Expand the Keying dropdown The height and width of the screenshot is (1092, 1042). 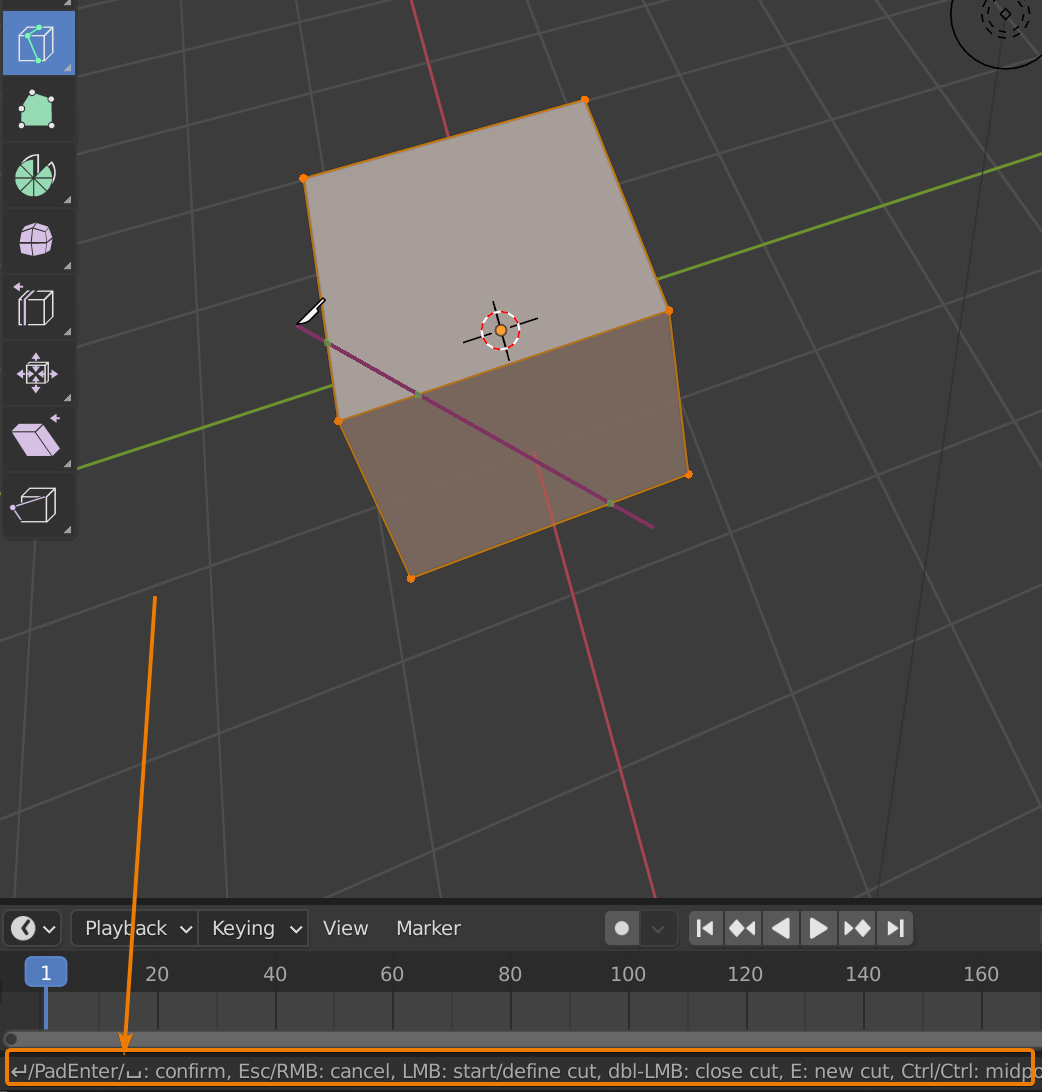[x=255, y=928]
